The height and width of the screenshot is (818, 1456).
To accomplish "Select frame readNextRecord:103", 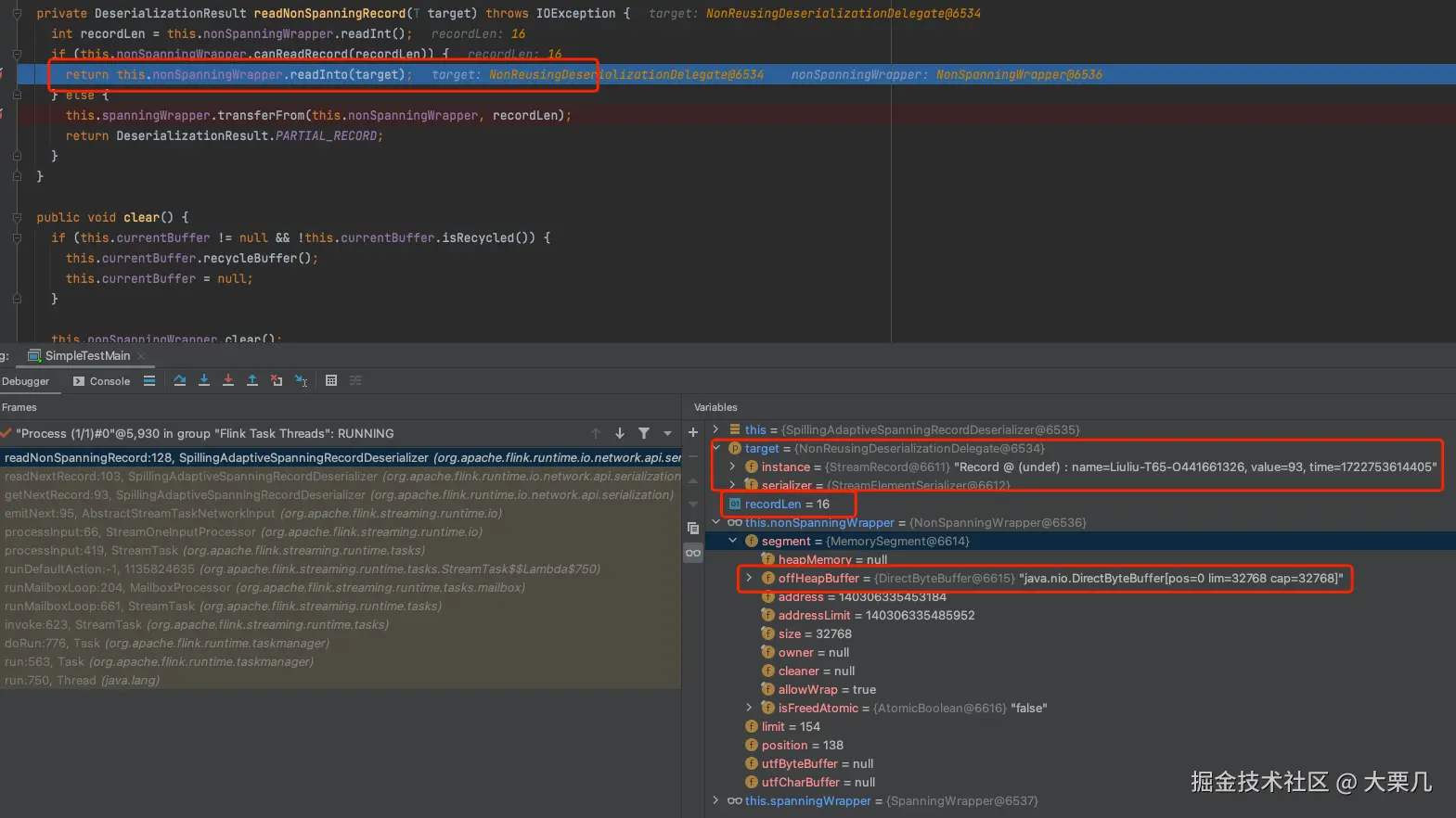I will click(x=341, y=476).
